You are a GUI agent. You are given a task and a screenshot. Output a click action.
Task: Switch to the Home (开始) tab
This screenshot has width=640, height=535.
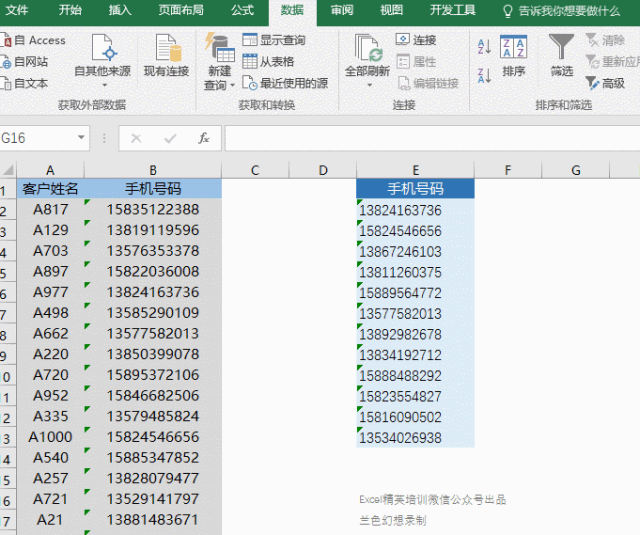(70, 10)
